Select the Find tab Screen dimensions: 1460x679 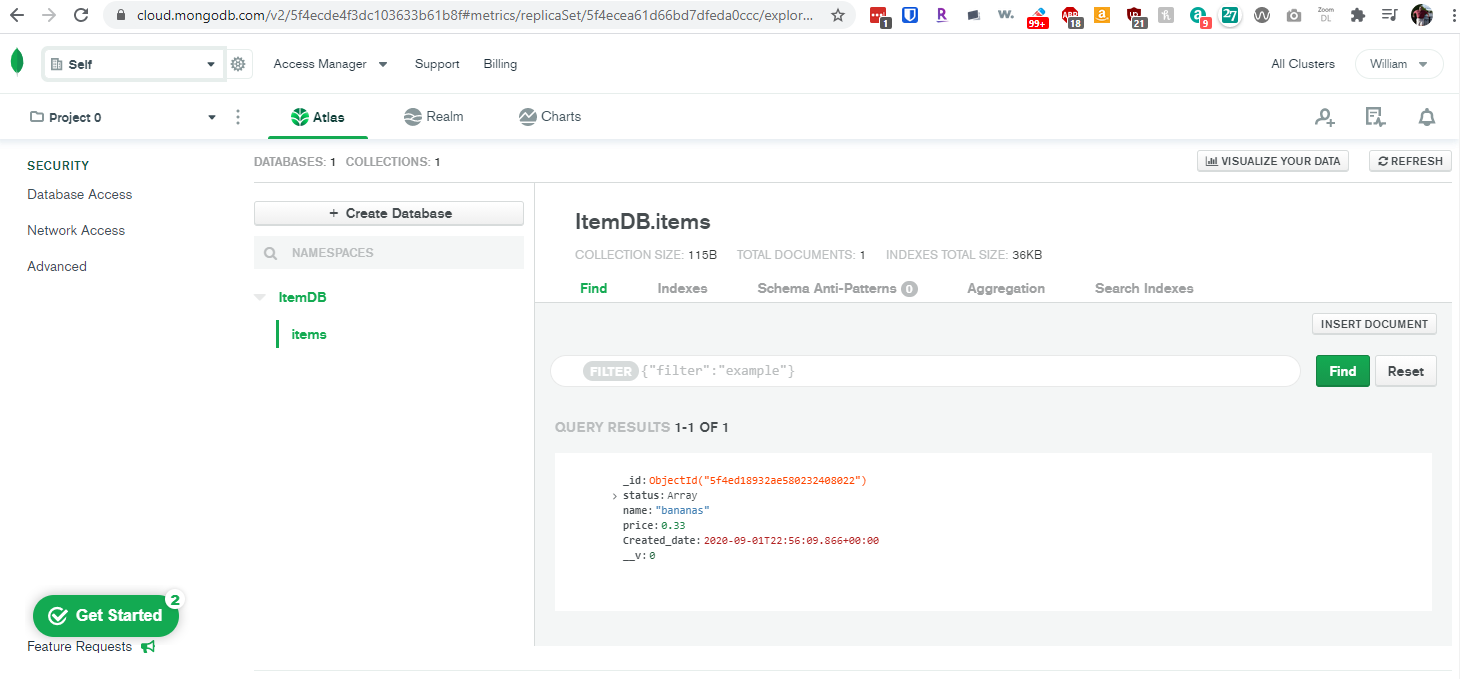[594, 288]
